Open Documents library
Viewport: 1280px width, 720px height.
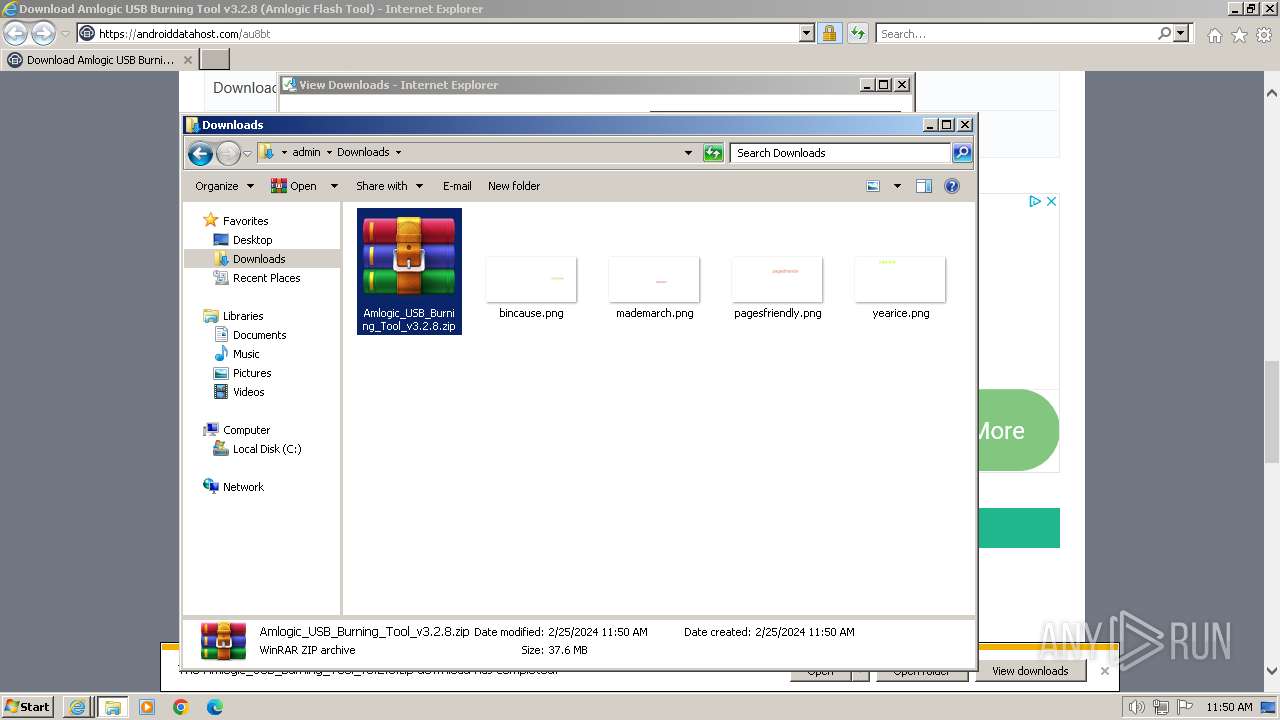tap(259, 335)
